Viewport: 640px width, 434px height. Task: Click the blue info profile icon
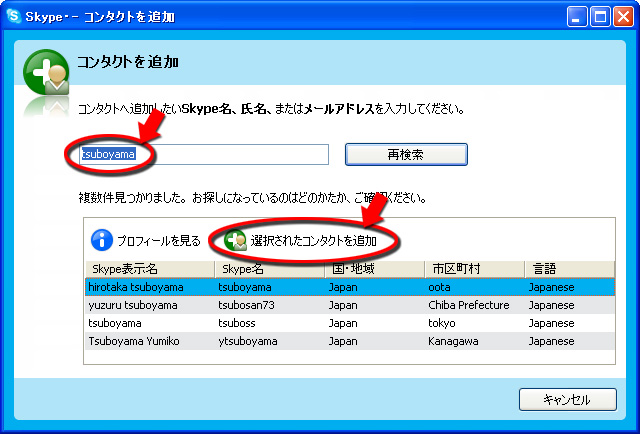pos(102,240)
